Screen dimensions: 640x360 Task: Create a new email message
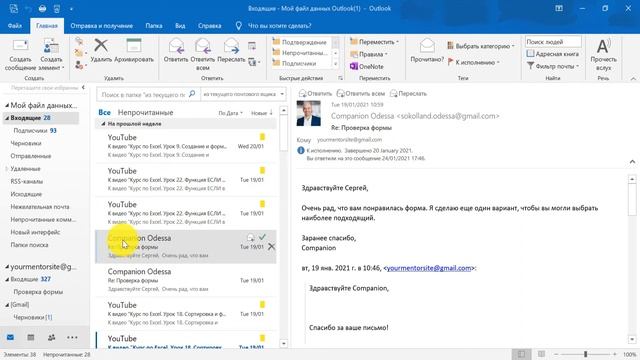pyautogui.click(x=20, y=55)
